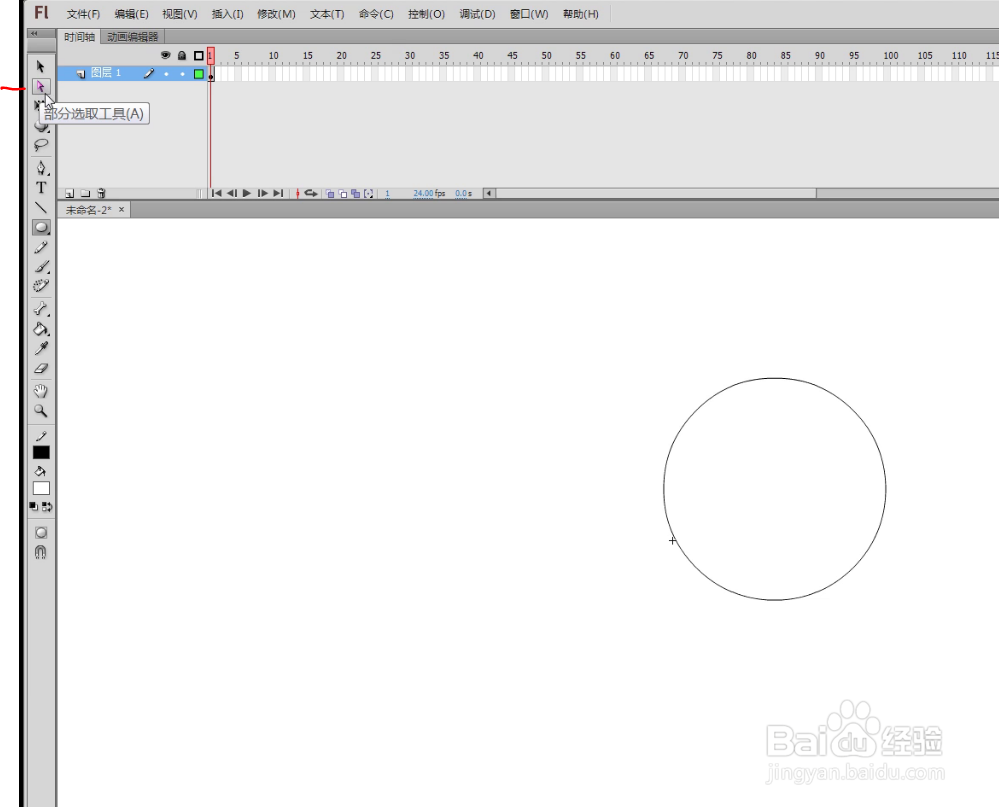
Task: Enable snapping with the magnet icon
Action: tap(41, 554)
